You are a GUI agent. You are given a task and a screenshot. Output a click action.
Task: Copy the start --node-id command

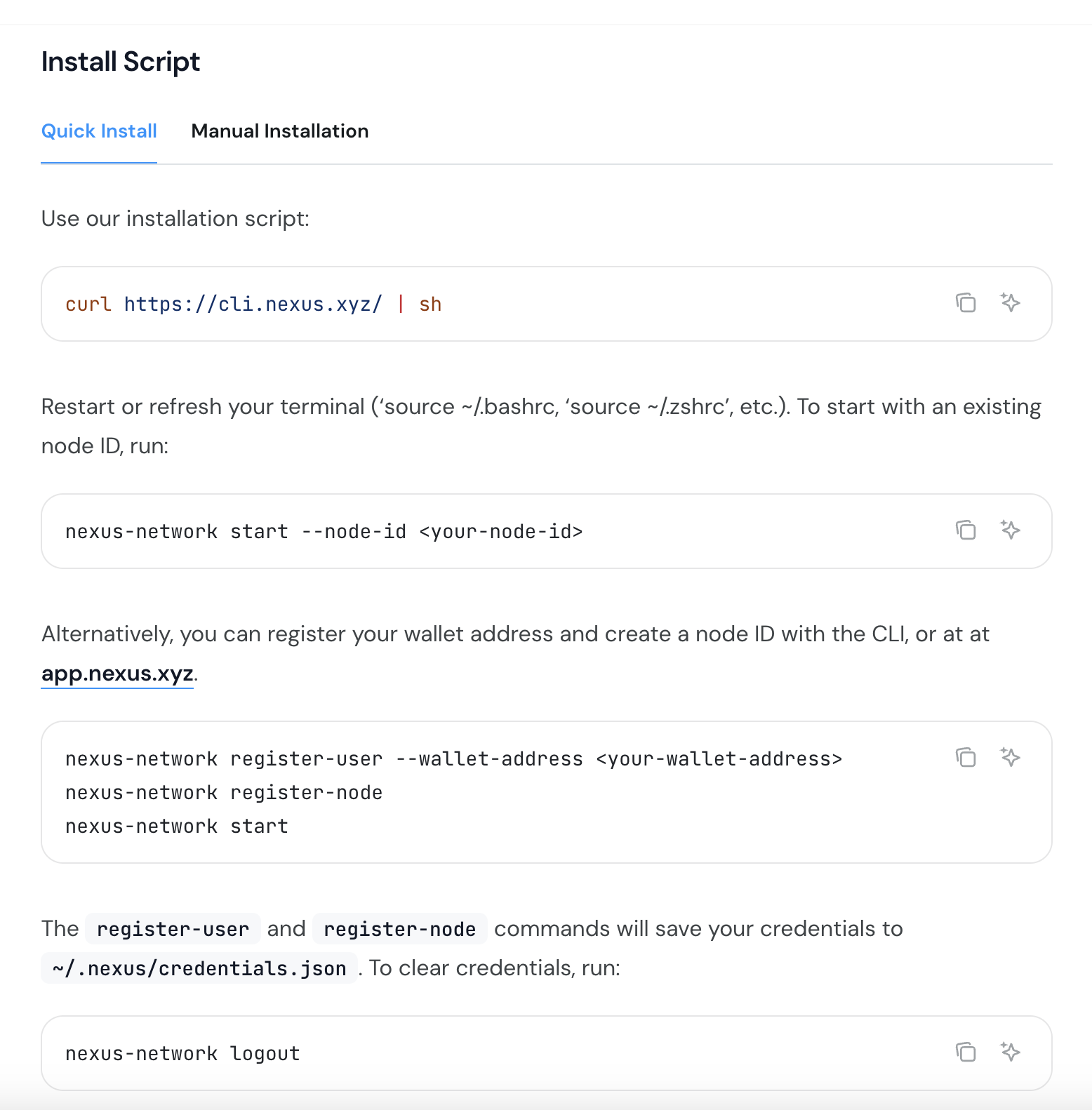[x=966, y=530]
